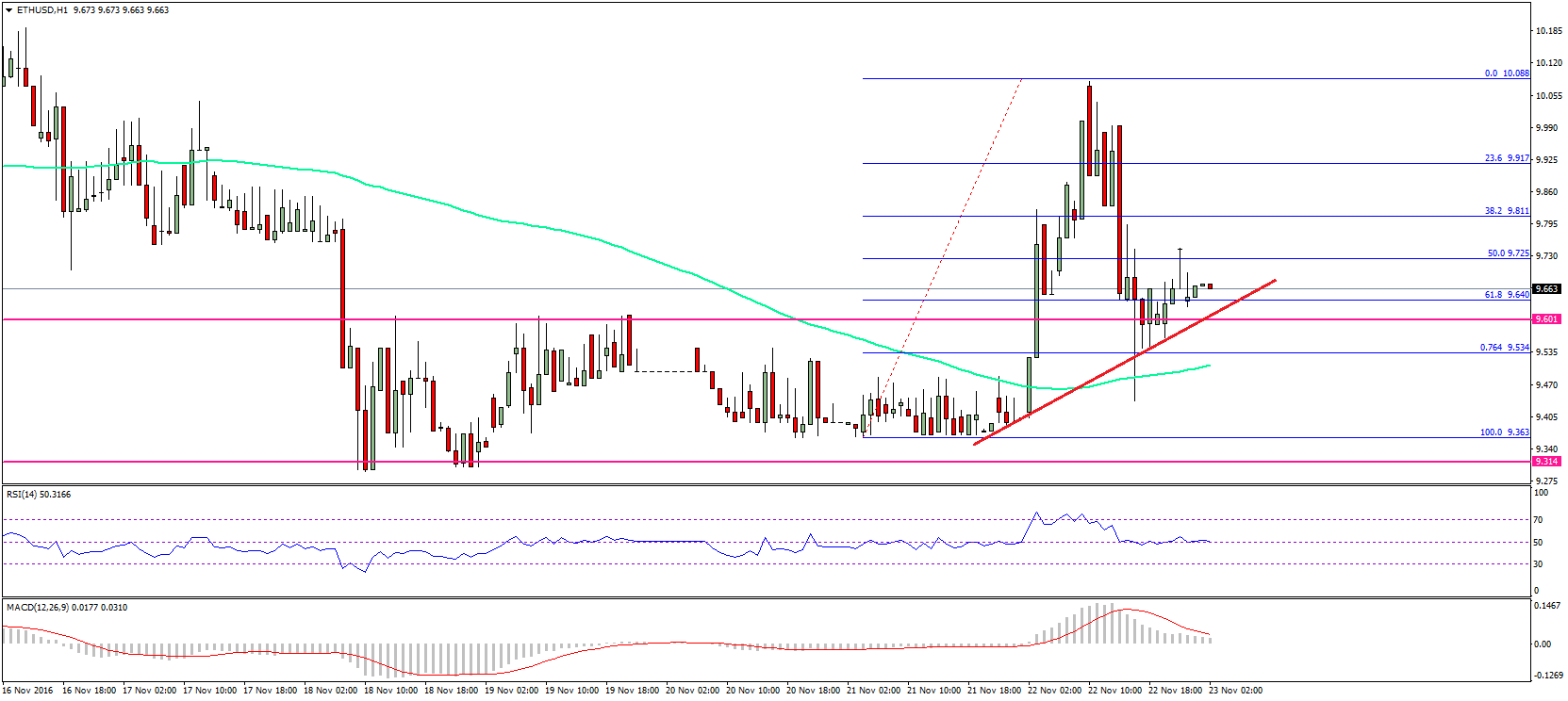Click the 10.055 value on price axis
Viewport: 1568px width, 701px height.
1547,96
